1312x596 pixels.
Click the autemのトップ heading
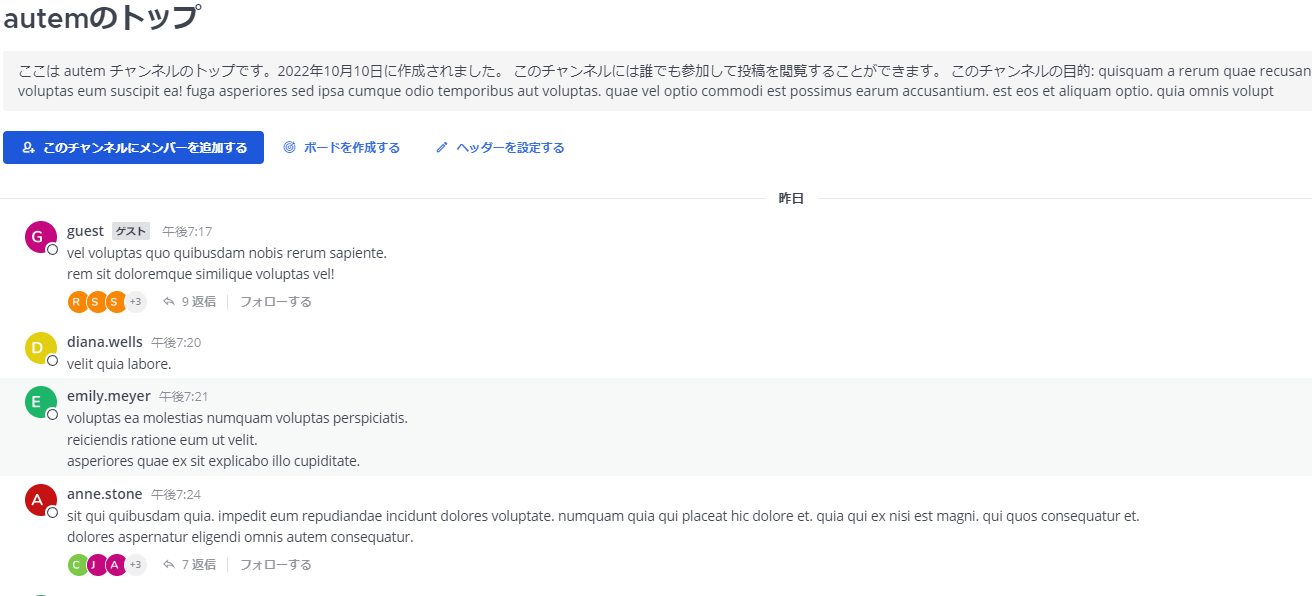101,17
